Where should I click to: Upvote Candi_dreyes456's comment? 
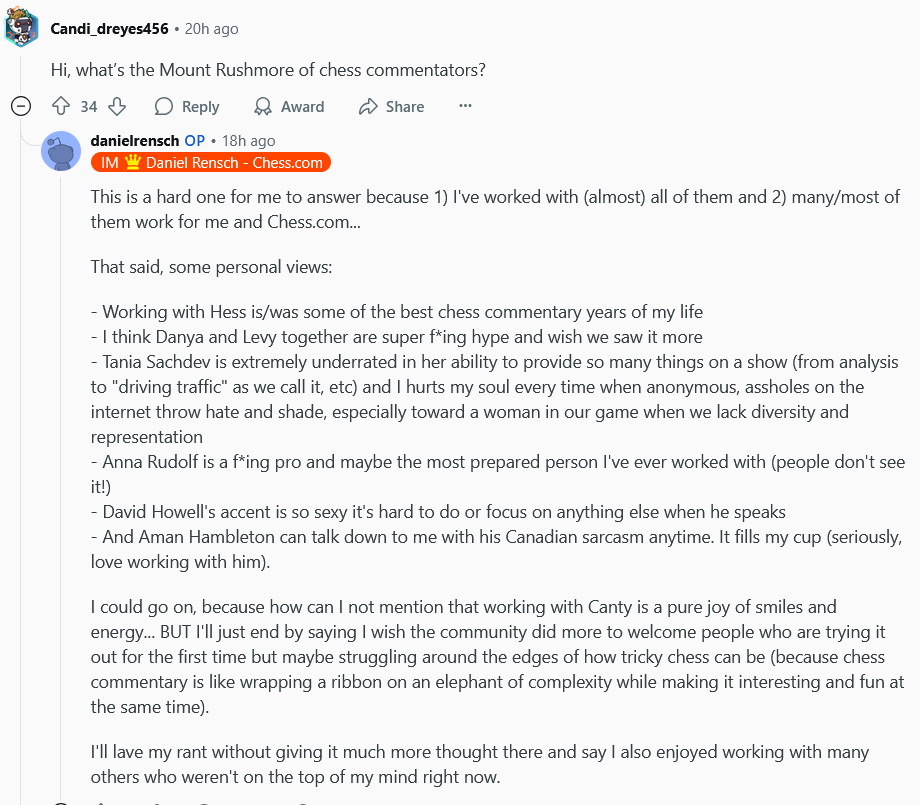(x=61, y=106)
